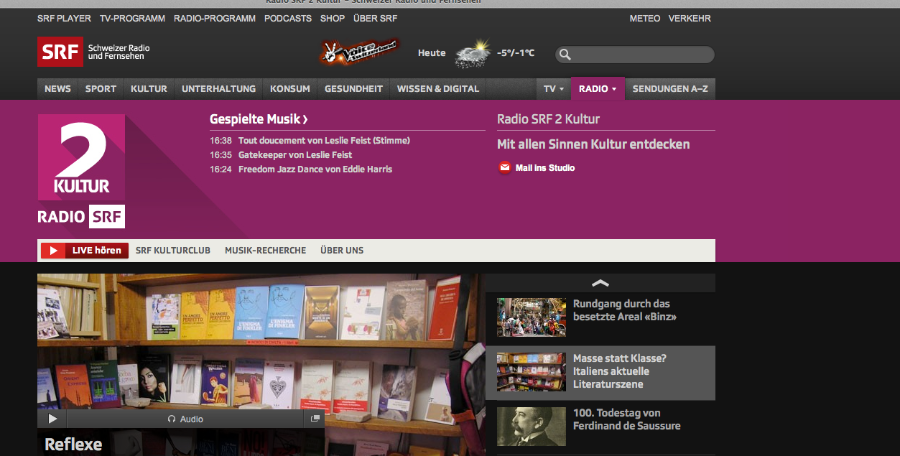
Task: Select track Tout doucement von Leslie Feist
Action: tap(324, 140)
